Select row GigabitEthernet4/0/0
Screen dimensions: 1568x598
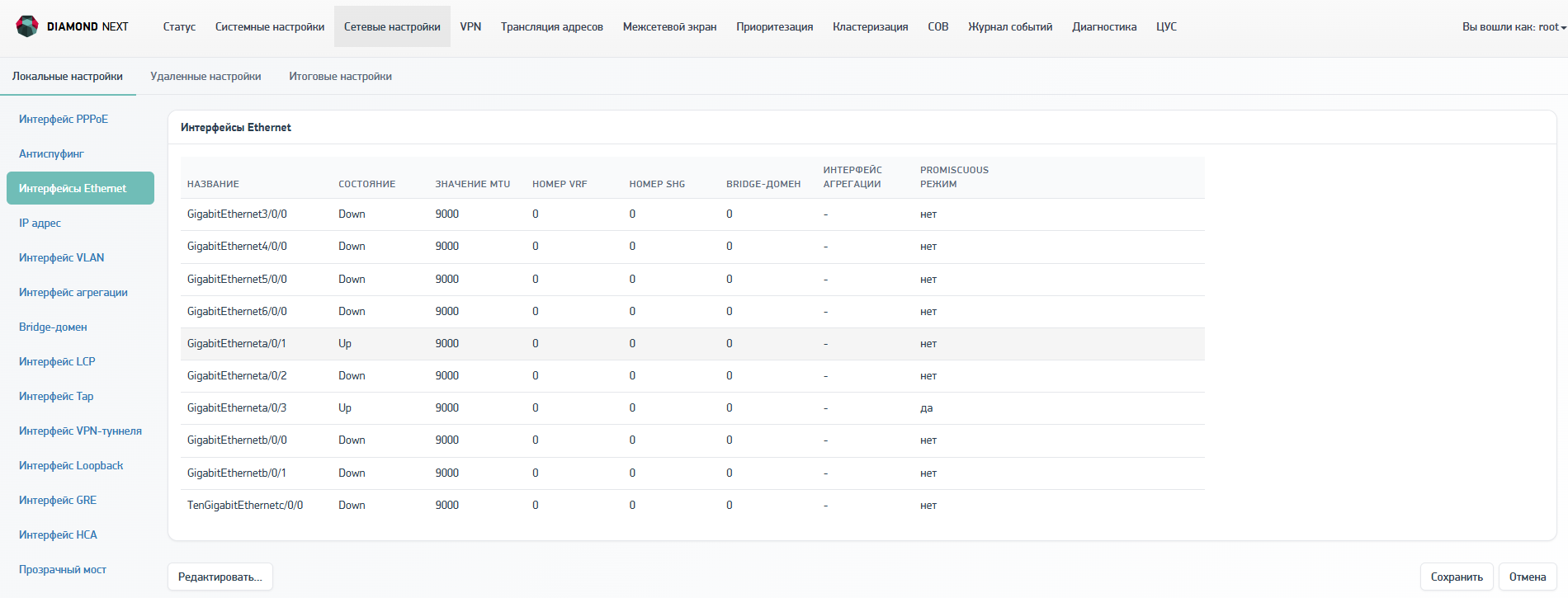tap(692, 247)
